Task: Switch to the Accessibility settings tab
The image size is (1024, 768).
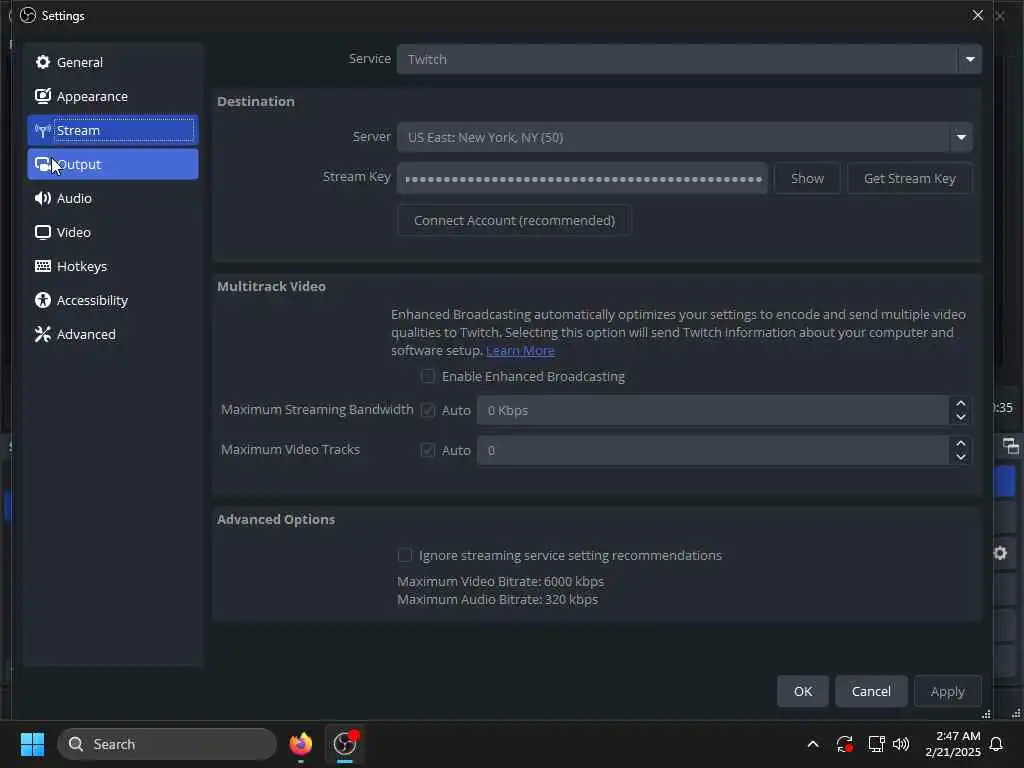Action: pos(113,300)
